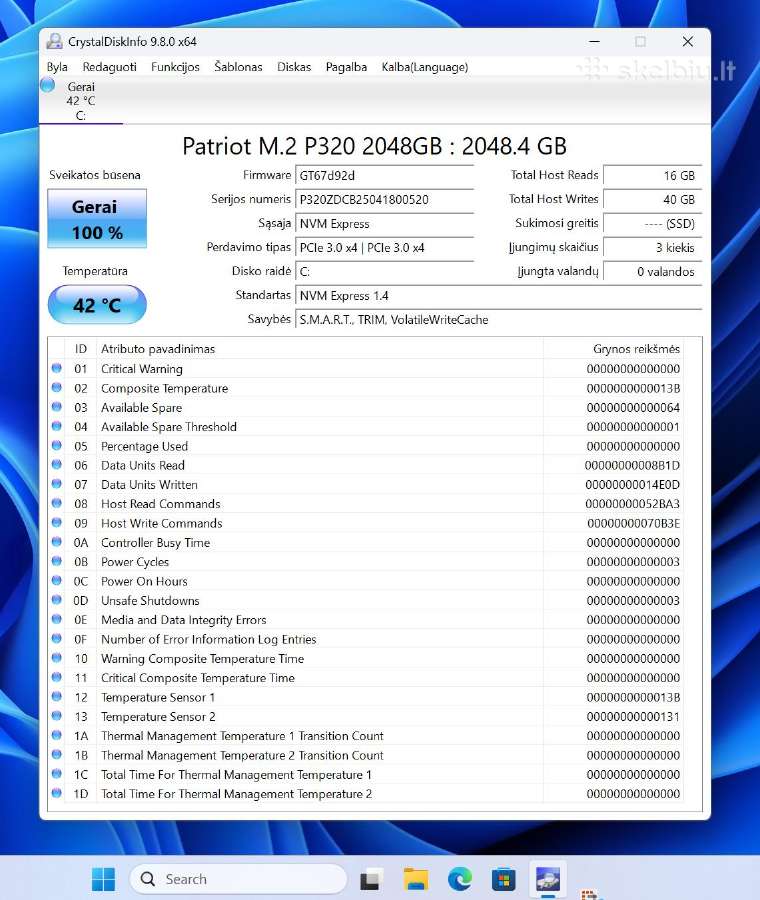
Task: Open Microsoft Store from the taskbar
Action: (503, 879)
